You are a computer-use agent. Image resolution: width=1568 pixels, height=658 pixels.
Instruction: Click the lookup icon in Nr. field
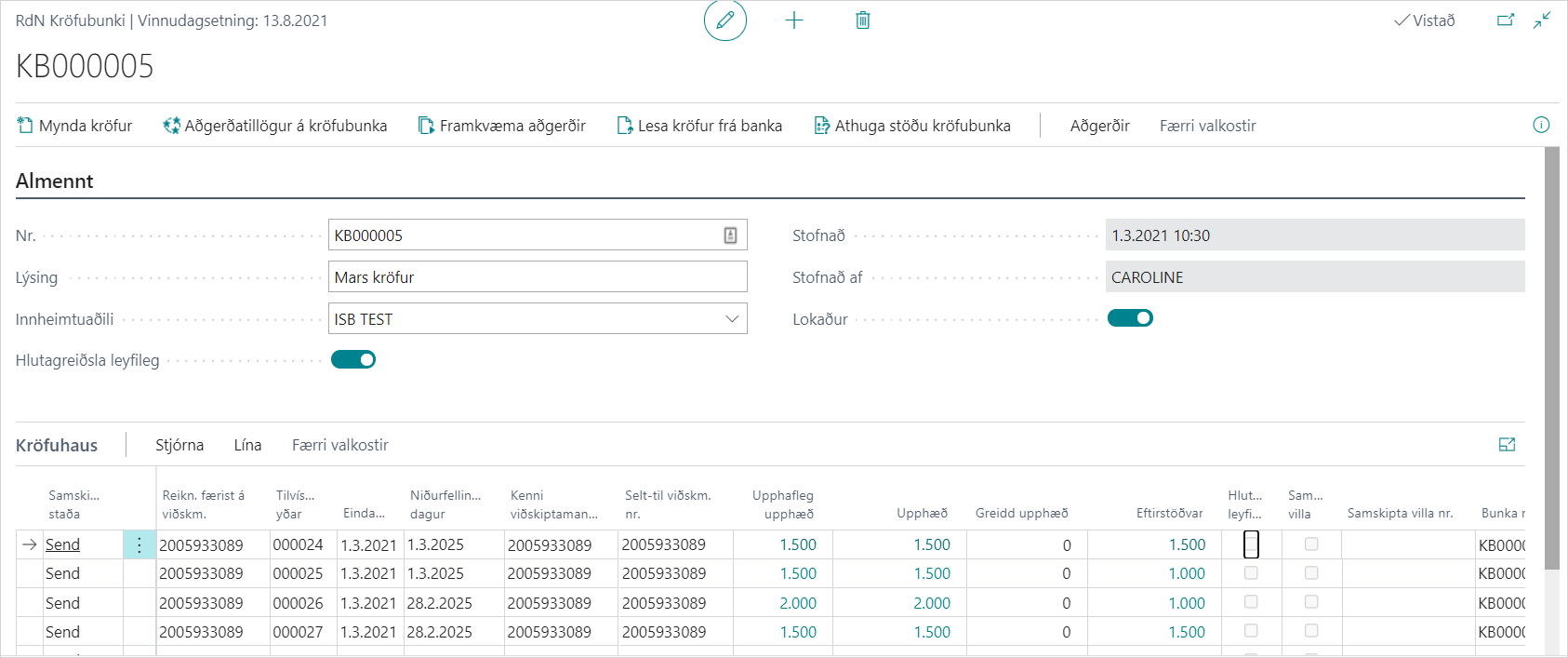pos(731,235)
